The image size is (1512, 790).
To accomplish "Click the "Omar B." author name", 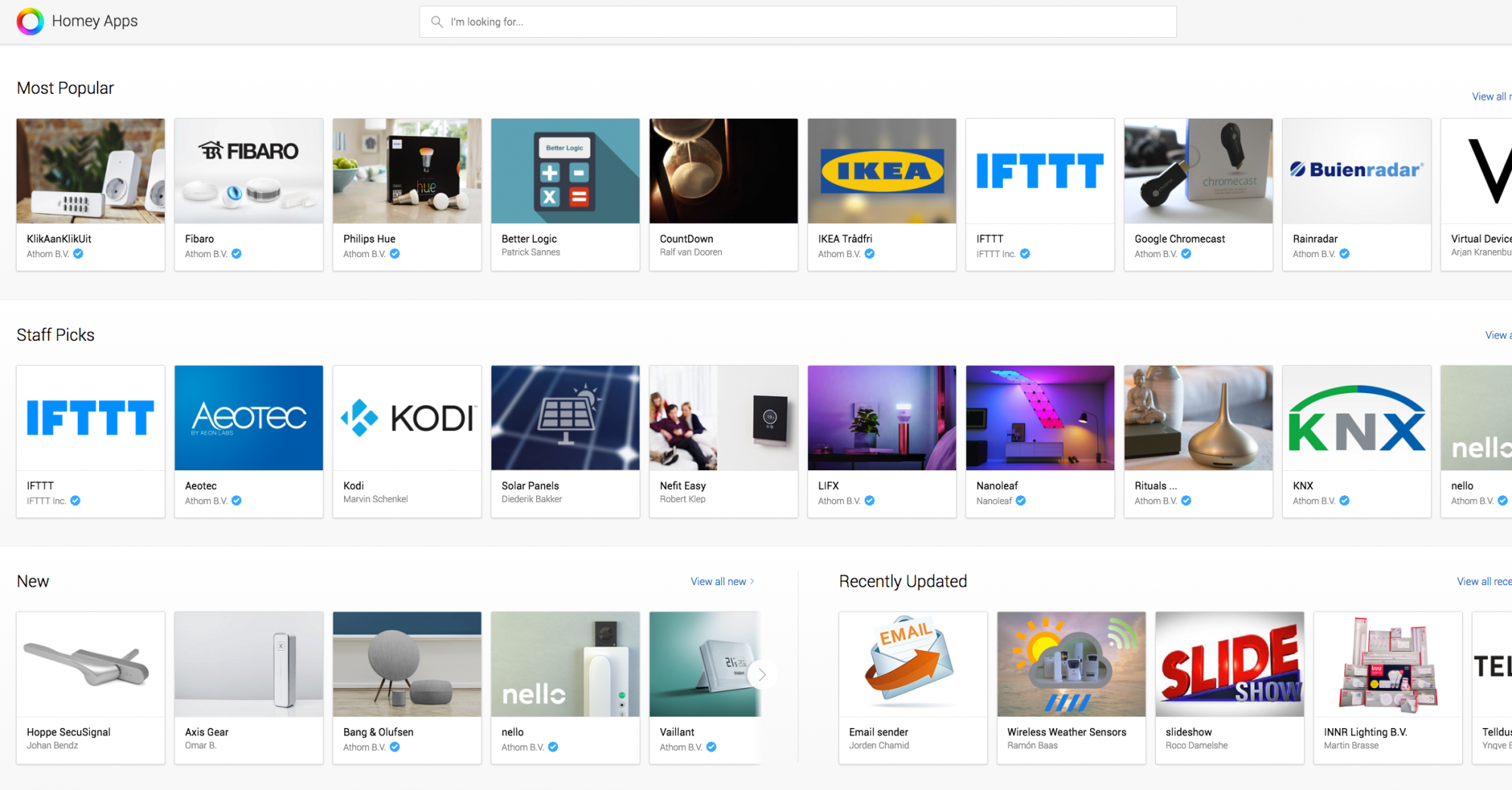I will point(200,745).
